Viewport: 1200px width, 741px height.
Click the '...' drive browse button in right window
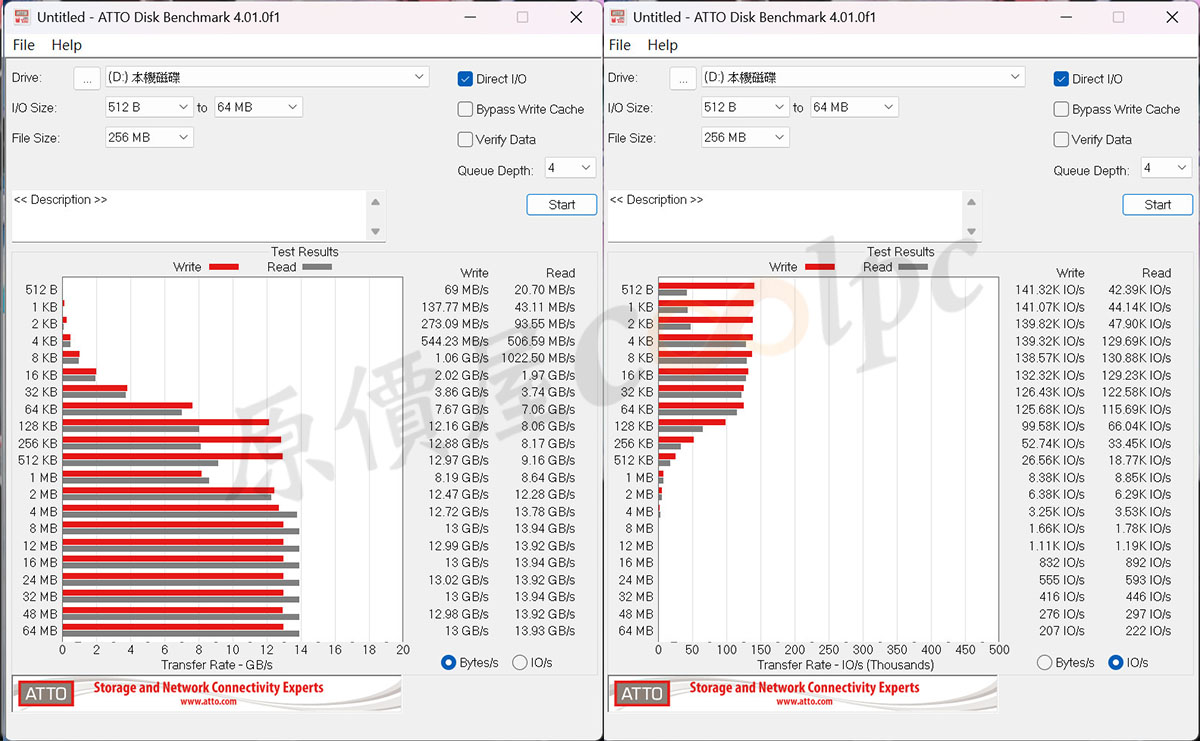coord(683,78)
